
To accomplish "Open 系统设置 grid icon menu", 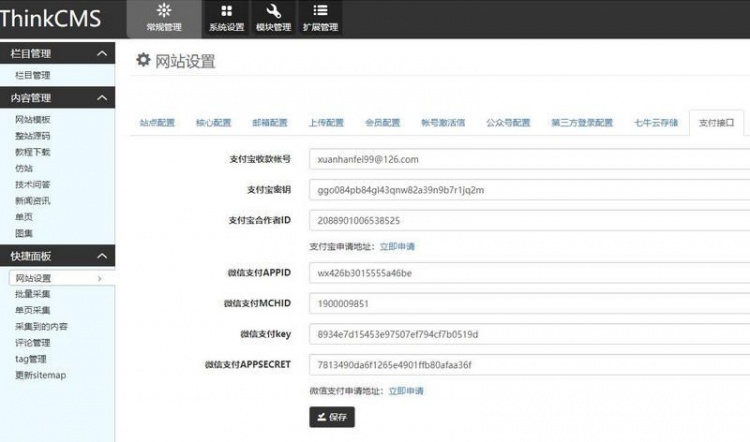I will [x=226, y=18].
